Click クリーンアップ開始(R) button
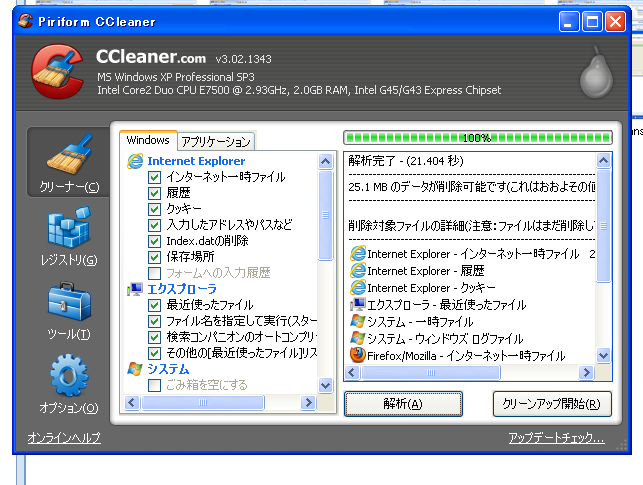This screenshot has width=643, height=485. click(x=552, y=404)
